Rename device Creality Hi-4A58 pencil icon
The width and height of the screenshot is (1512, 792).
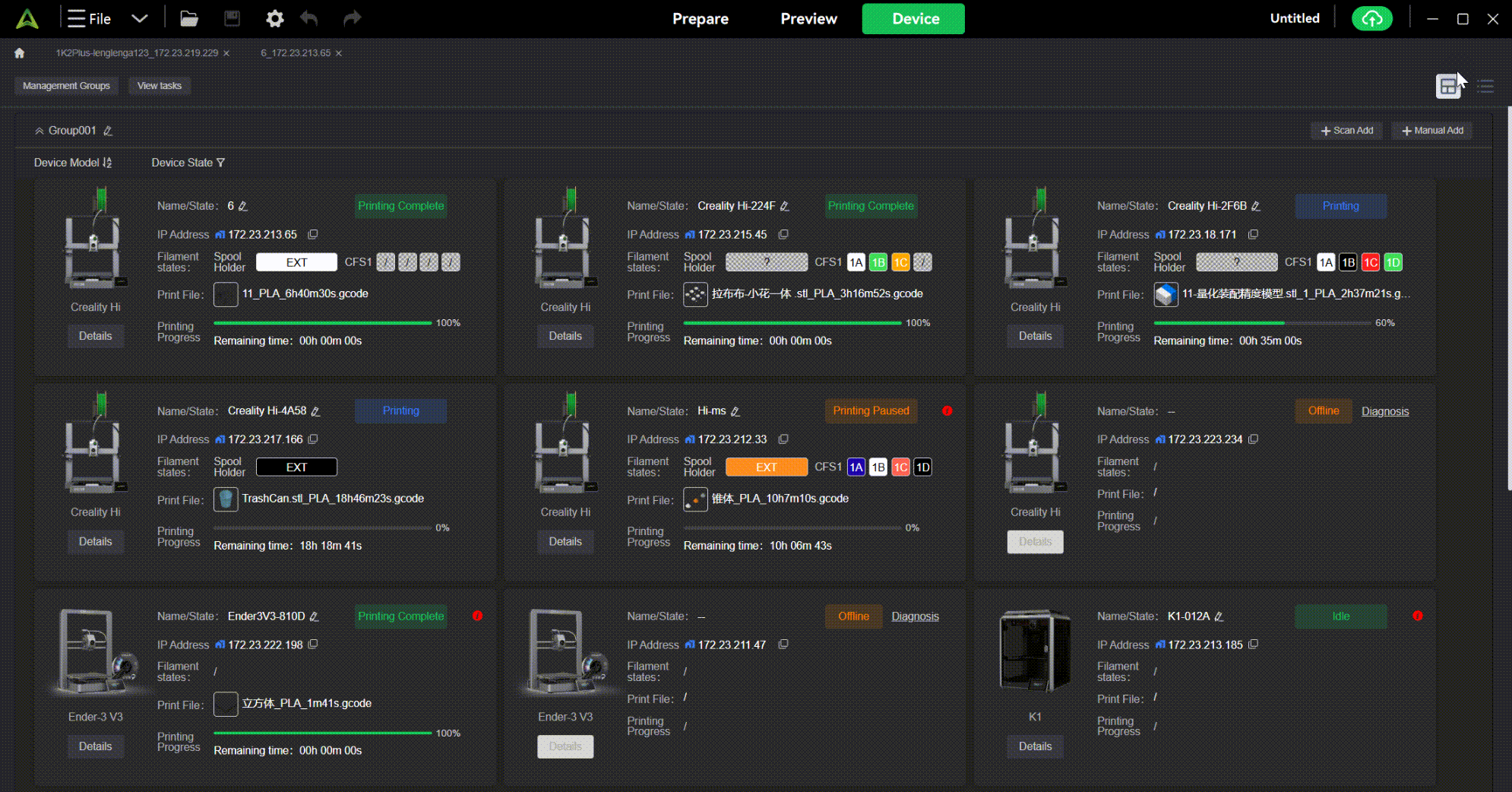click(x=315, y=411)
